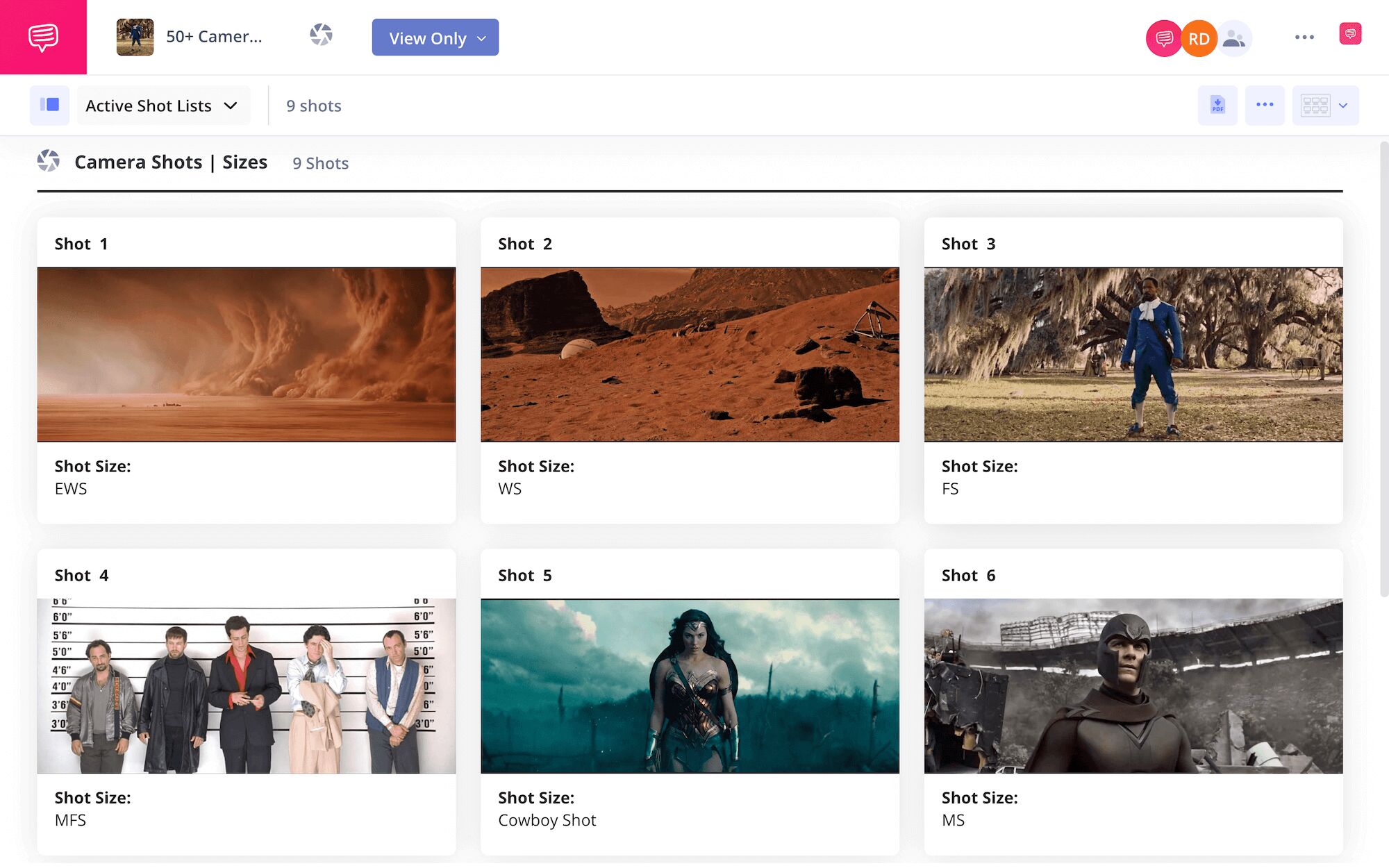The width and height of the screenshot is (1389, 868).
Task: Click the StudioBinder chat/messaging icon
Action: click(43, 37)
